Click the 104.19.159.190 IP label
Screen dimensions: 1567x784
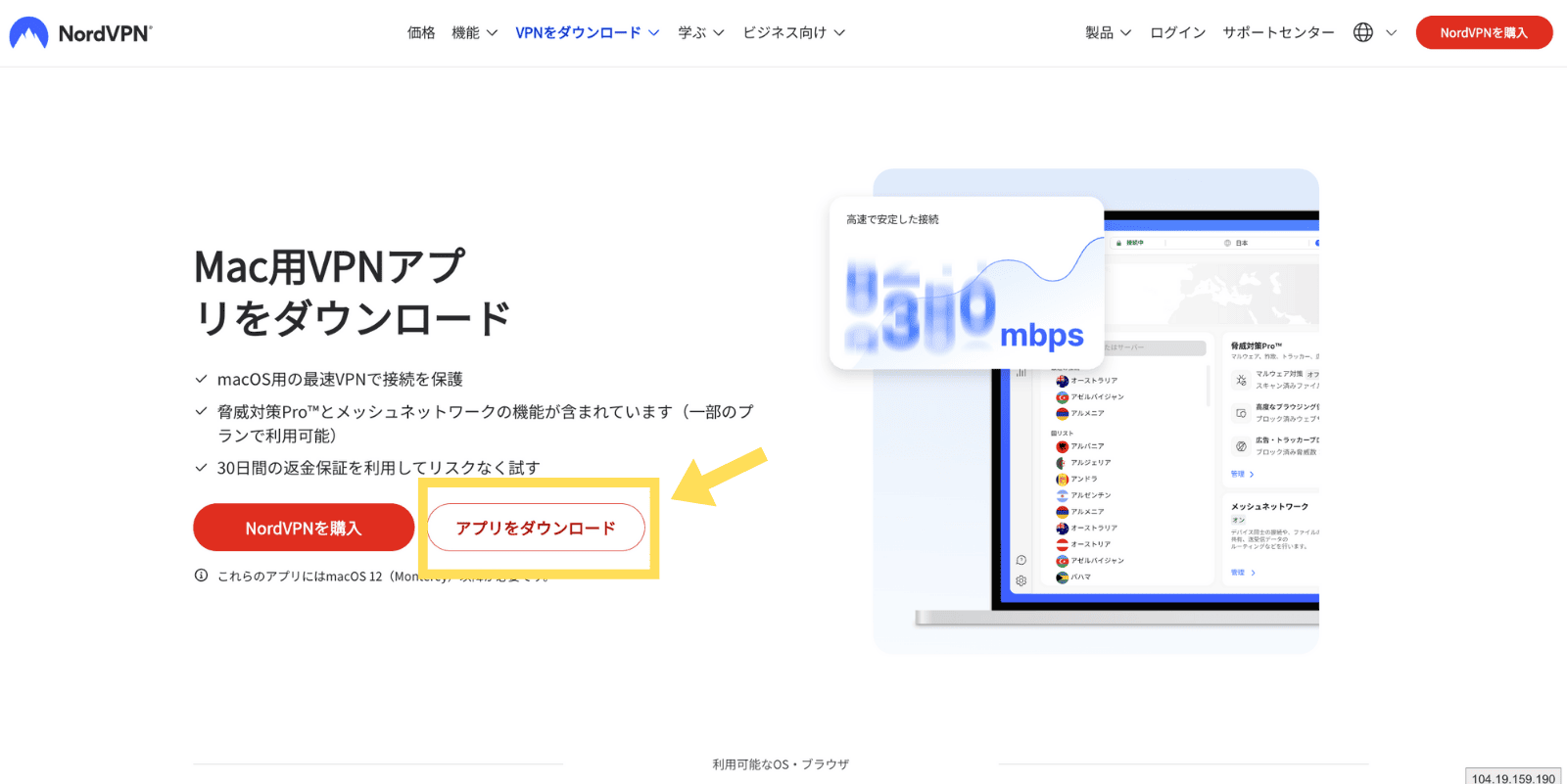tap(1513, 778)
